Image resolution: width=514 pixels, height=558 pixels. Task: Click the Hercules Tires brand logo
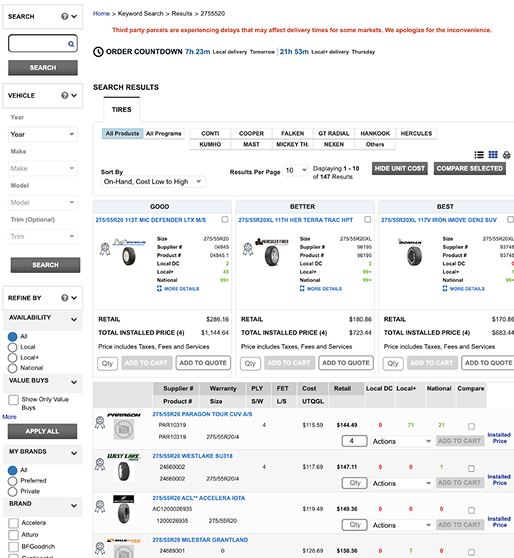[272, 241]
